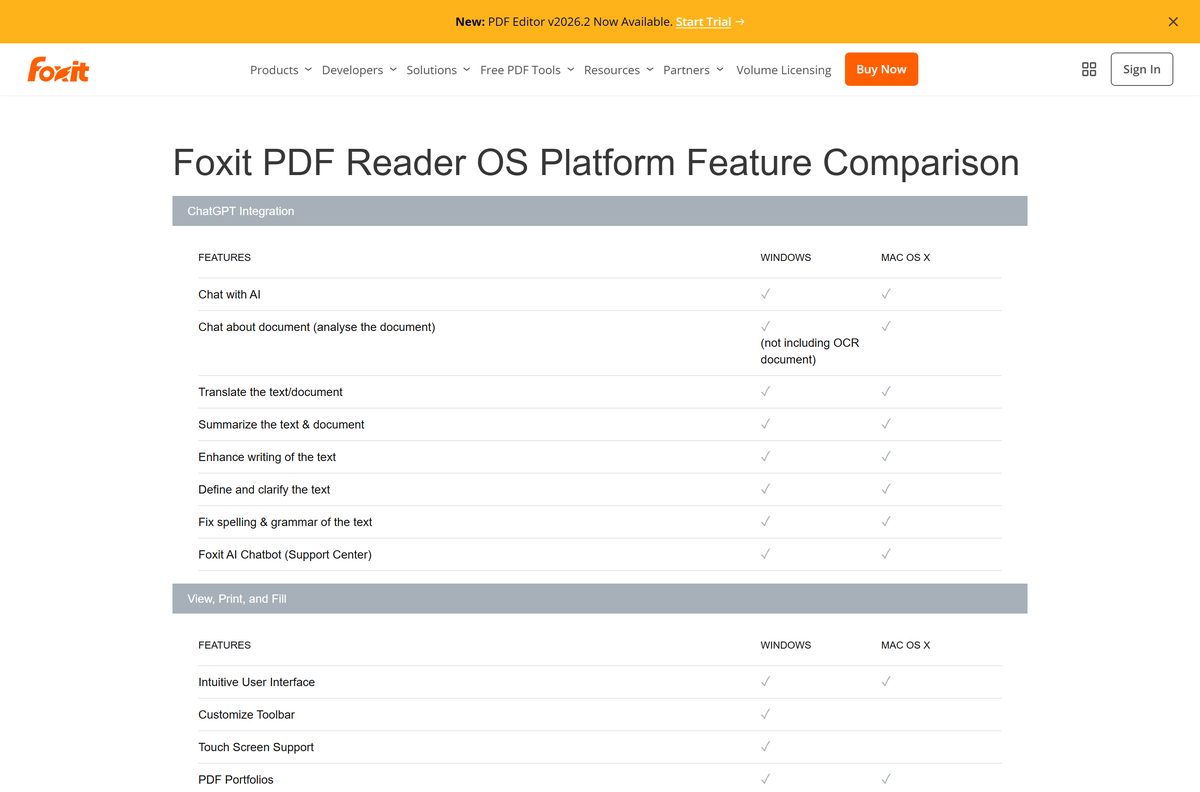Screen dimensions: 1200x792
Task: Expand the Developers chevron arrow
Action: pyautogui.click(x=393, y=70)
